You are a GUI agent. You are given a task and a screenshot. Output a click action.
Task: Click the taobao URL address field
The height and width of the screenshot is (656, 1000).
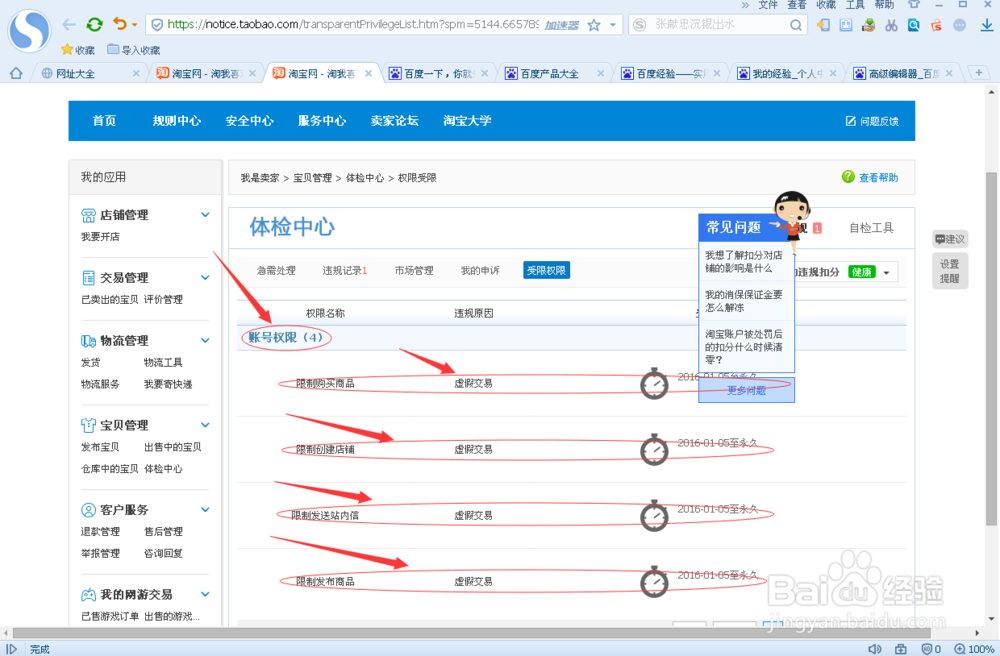pyautogui.click(x=353, y=25)
